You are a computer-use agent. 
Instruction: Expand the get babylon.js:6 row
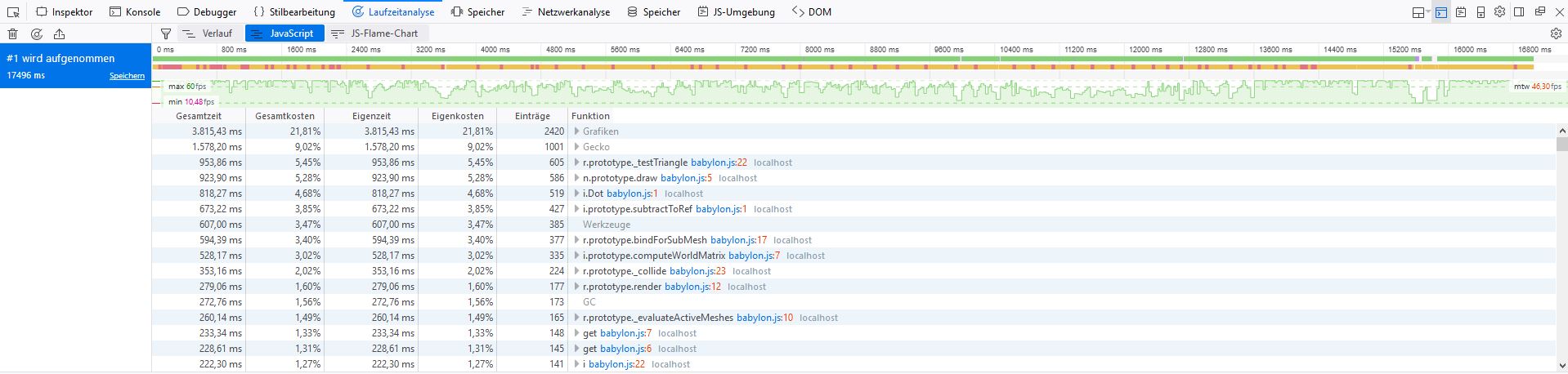click(576, 349)
